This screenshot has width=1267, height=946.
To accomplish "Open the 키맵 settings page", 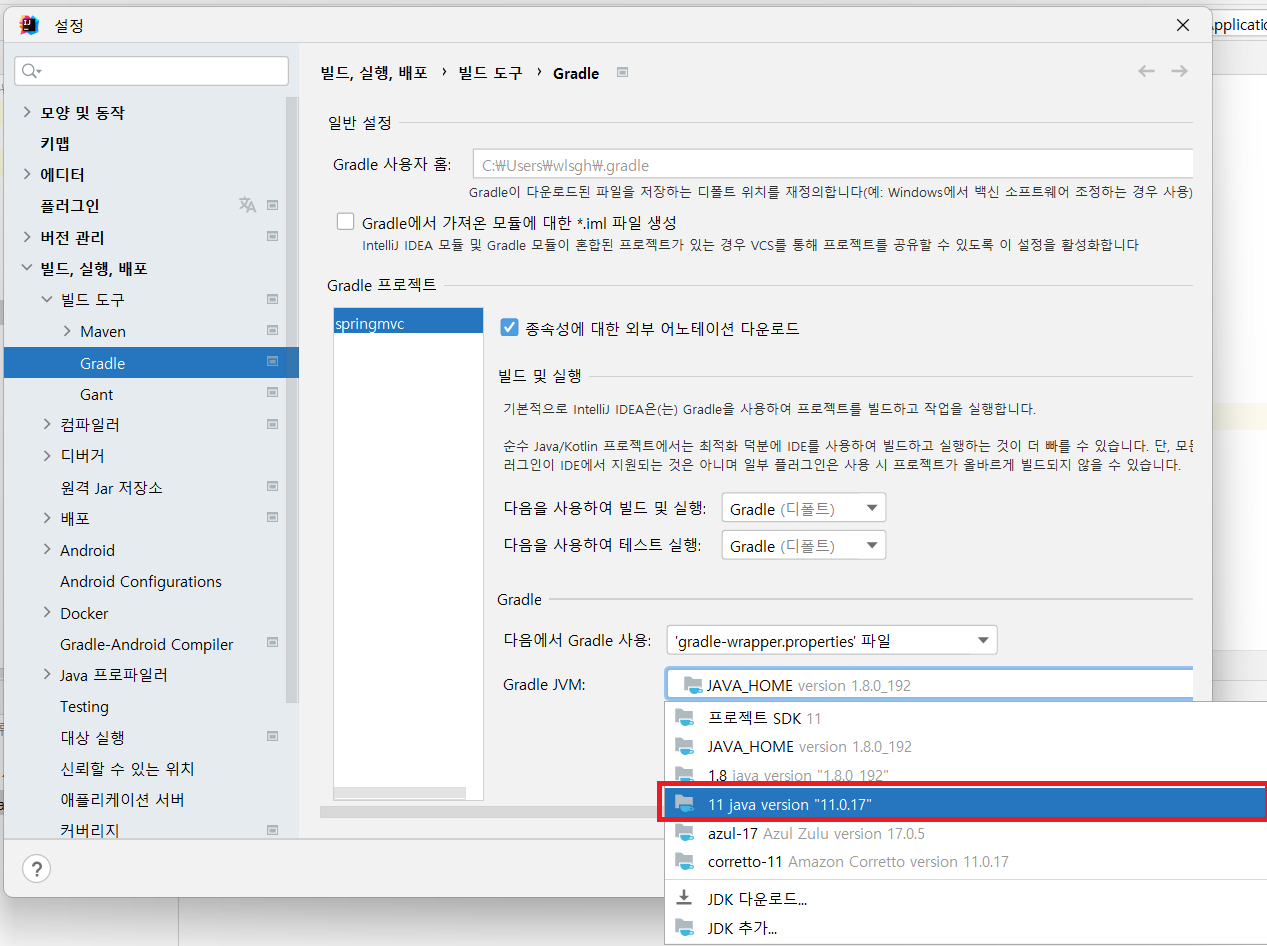I will 55,143.
